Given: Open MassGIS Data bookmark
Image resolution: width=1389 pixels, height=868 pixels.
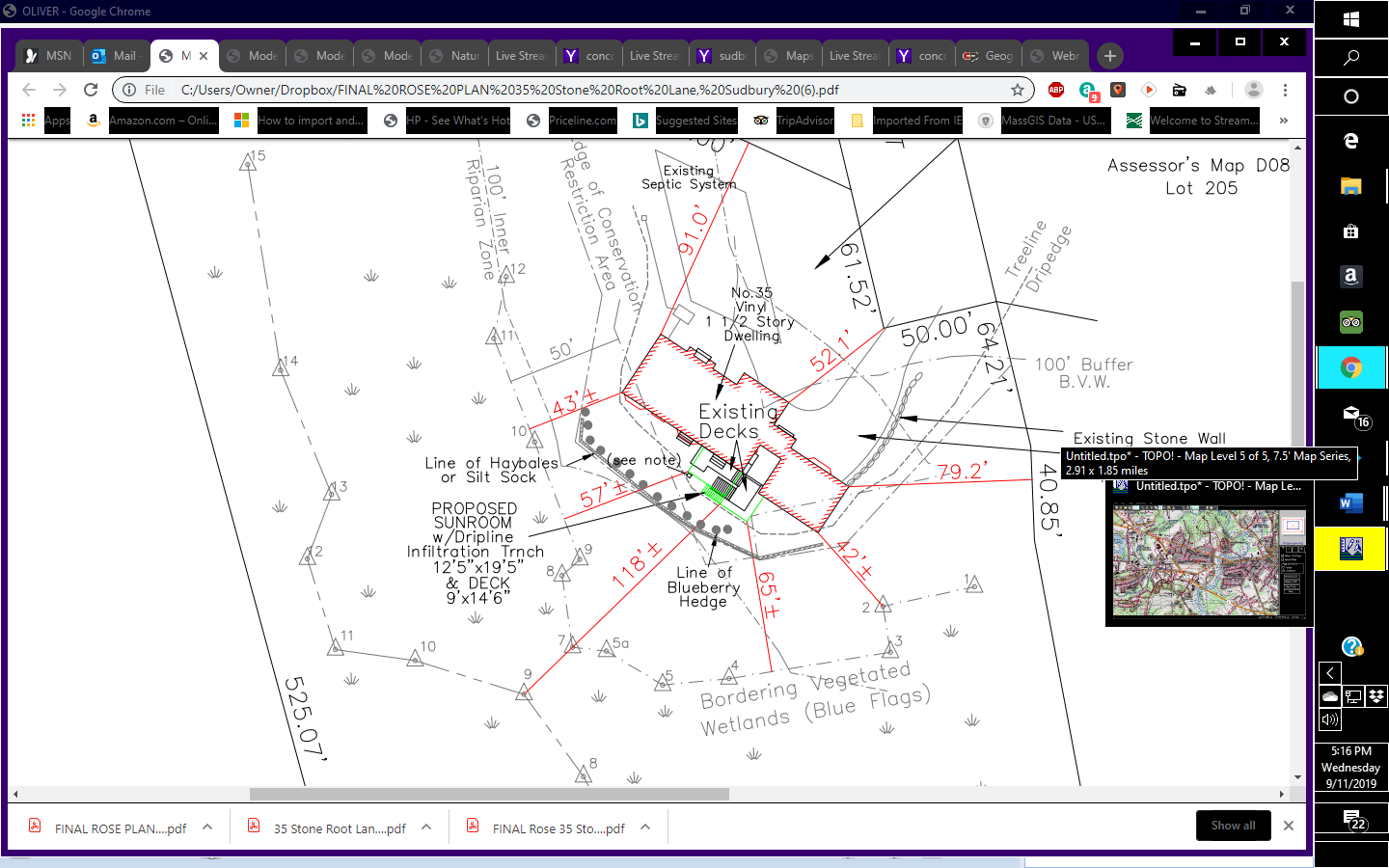Looking at the screenshot, I should click(1043, 121).
